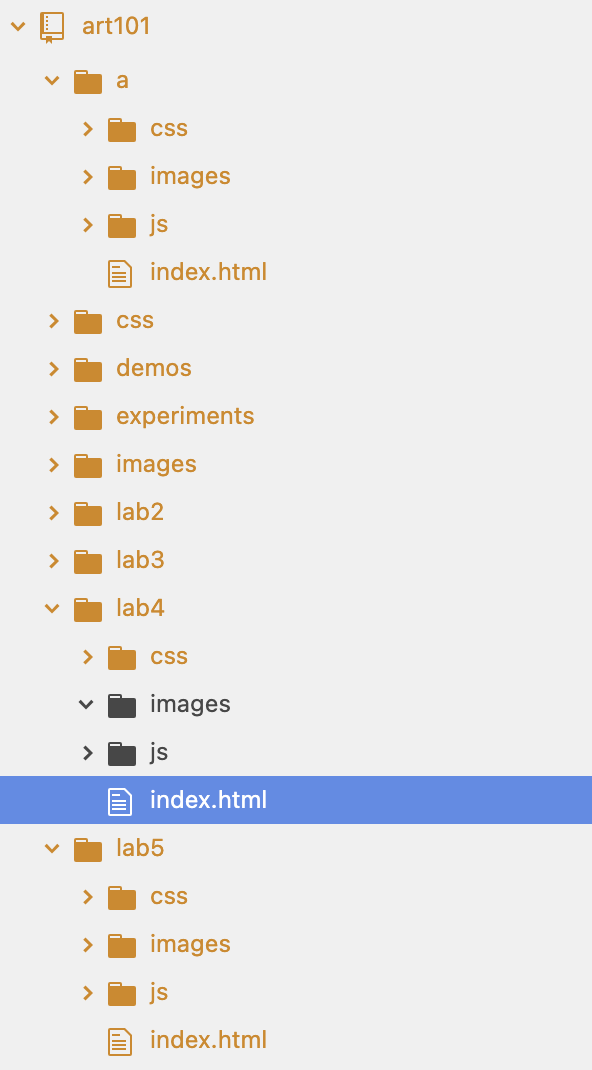Click the art101 project book icon
592x1070 pixels.
point(52,27)
